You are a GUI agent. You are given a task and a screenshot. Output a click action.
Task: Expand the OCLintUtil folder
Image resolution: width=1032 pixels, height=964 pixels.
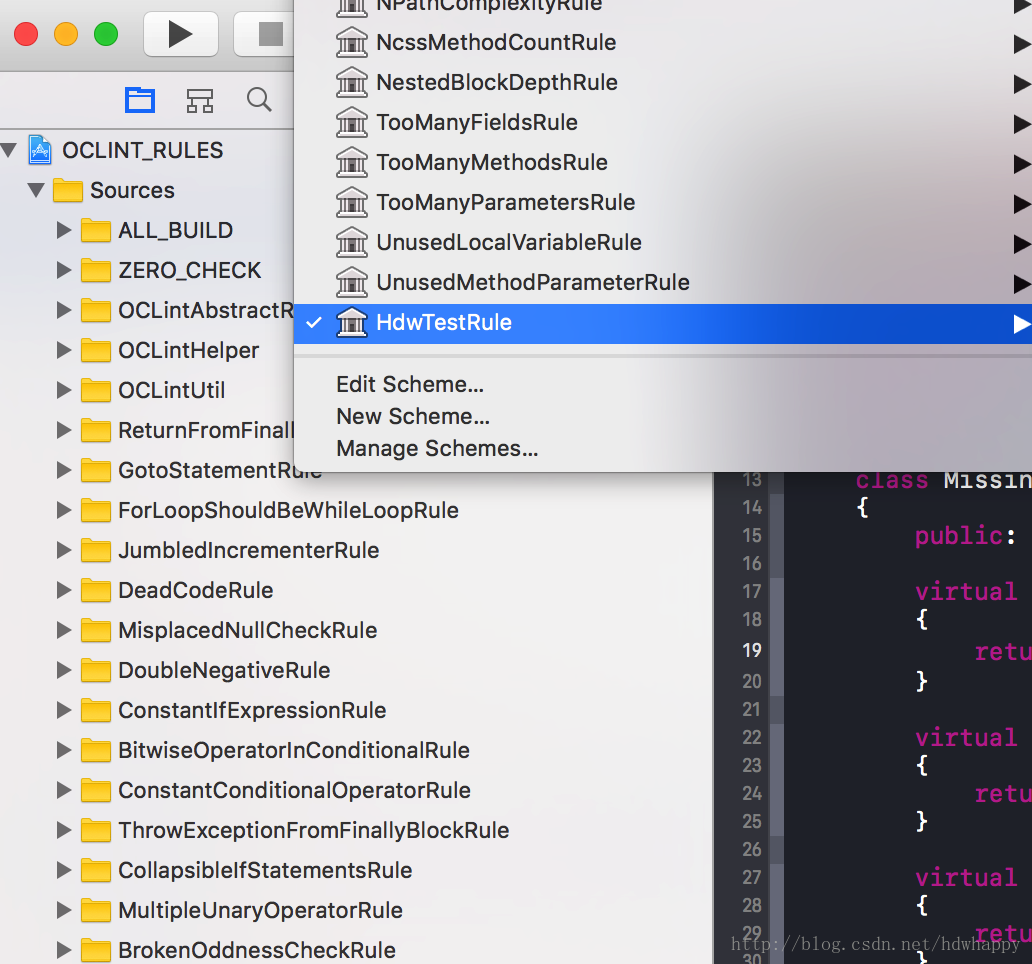click(x=64, y=390)
